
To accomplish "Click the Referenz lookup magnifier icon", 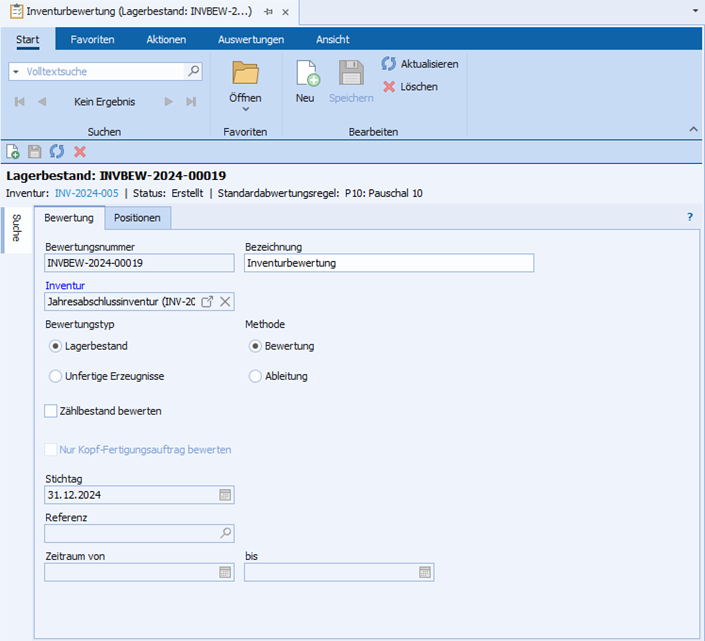I will [225, 534].
